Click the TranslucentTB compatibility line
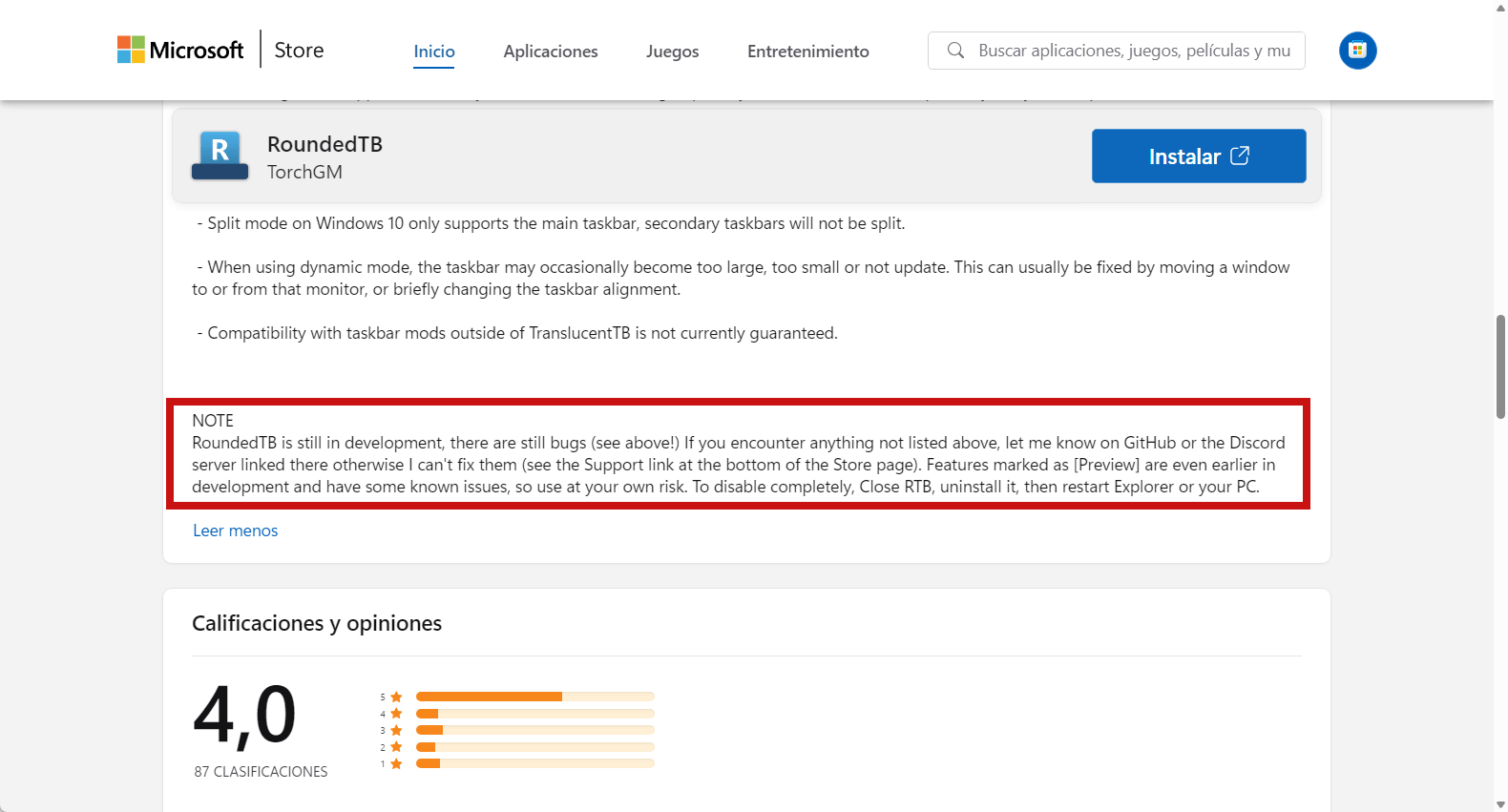 point(517,333)
